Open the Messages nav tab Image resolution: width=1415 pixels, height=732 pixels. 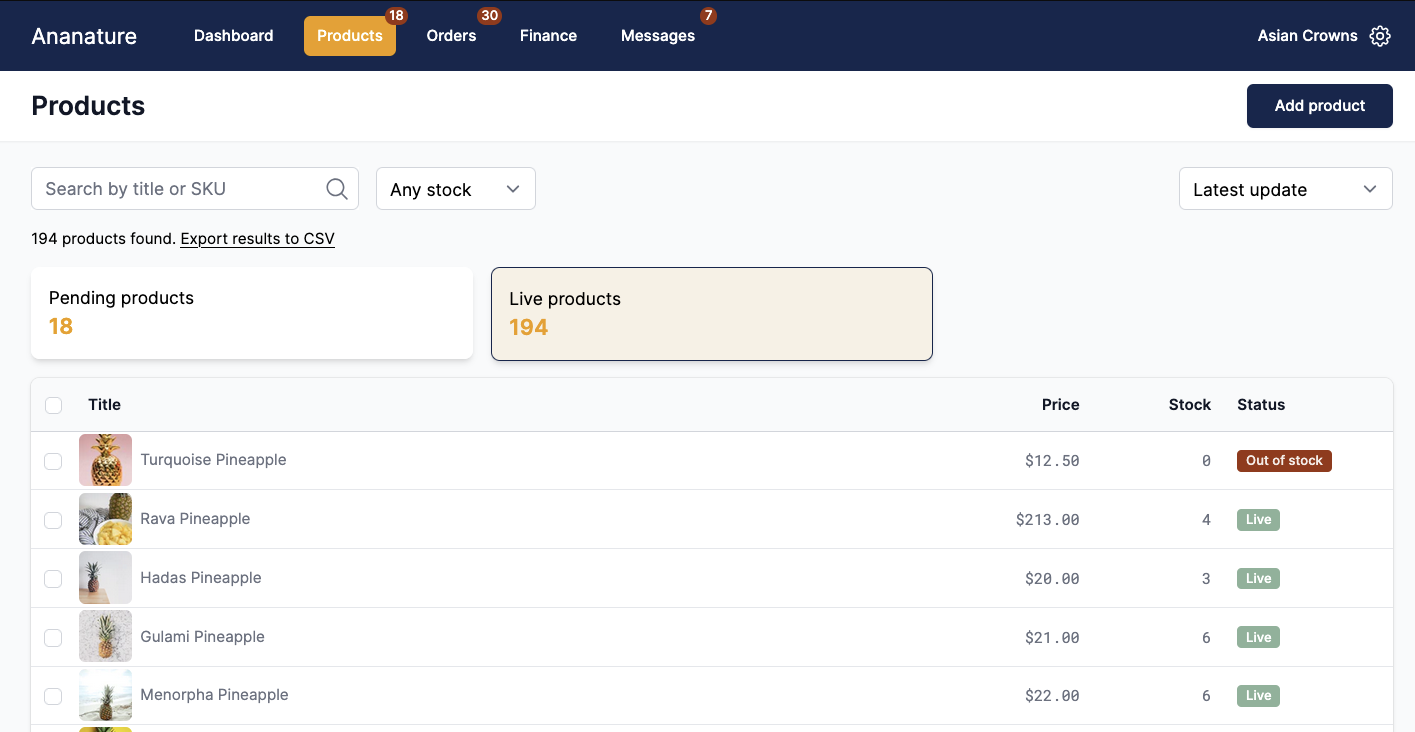[x=658, y=36]
